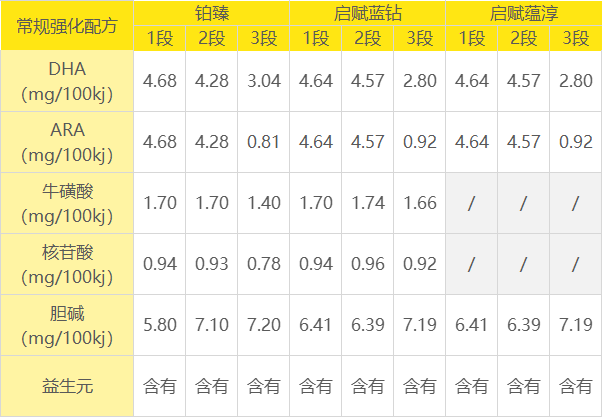Click the 牛磺酸 value 1.74 cell
Image resolution: width=603 pixels, height=418 pixels.
pyautogui.click(x=368, y=203)
